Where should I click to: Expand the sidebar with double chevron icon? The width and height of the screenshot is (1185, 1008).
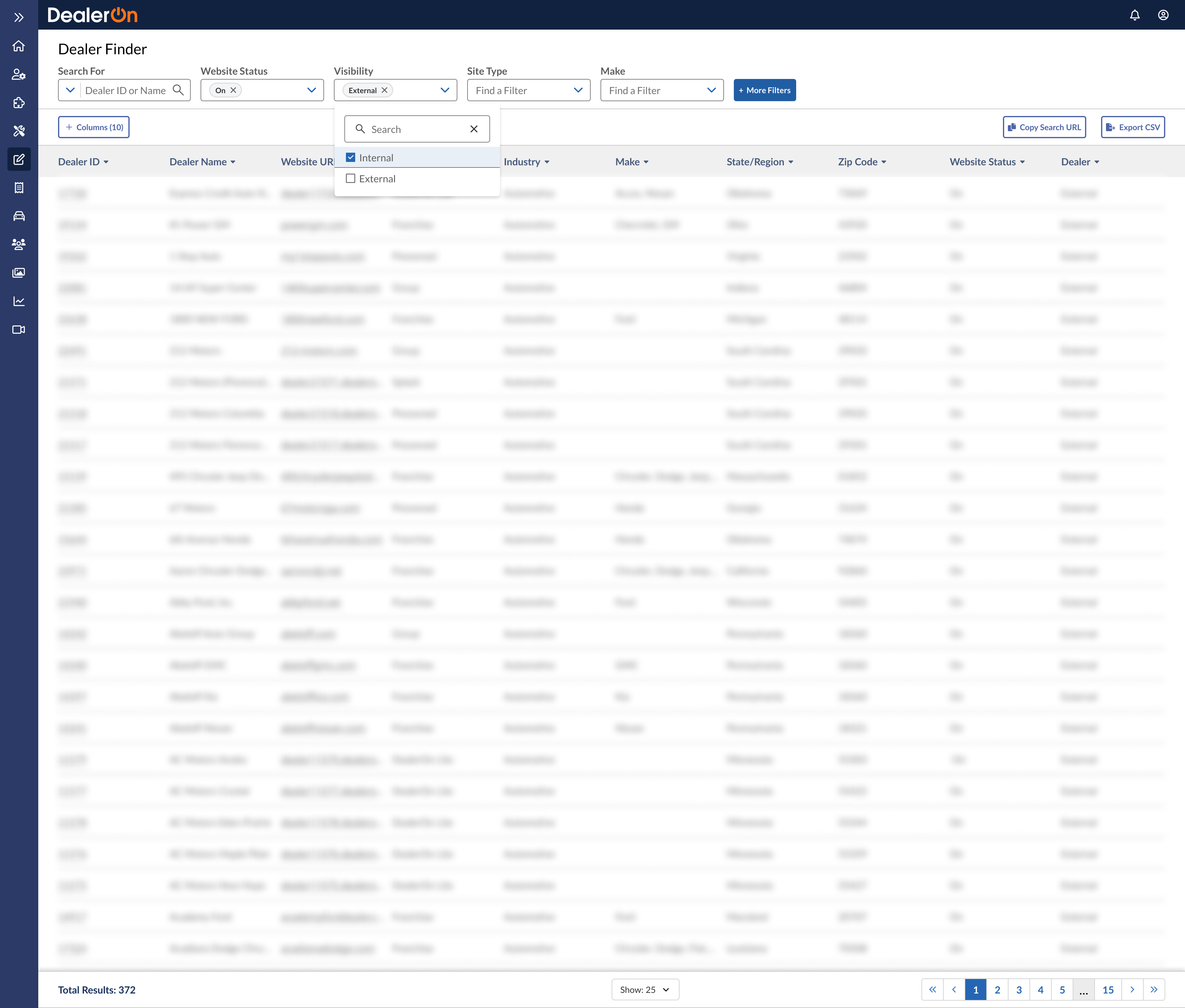pos(19,17)
